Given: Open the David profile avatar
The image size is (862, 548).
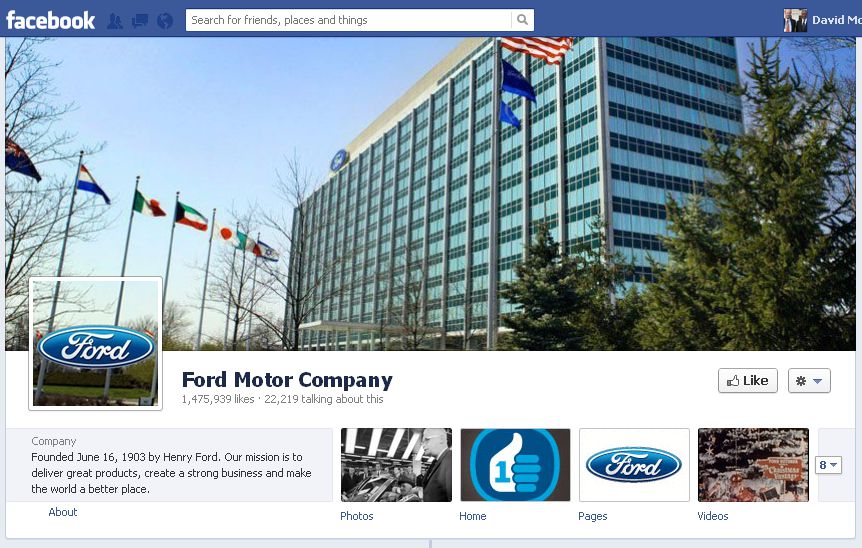Looking at the screenshot, I should [795, 20].
